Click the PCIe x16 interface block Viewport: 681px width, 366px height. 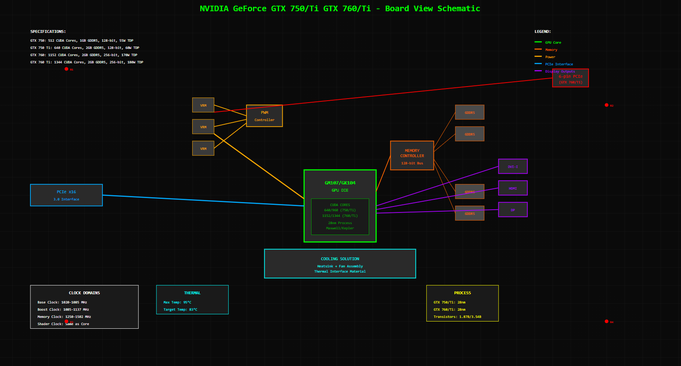coord(66,195)
